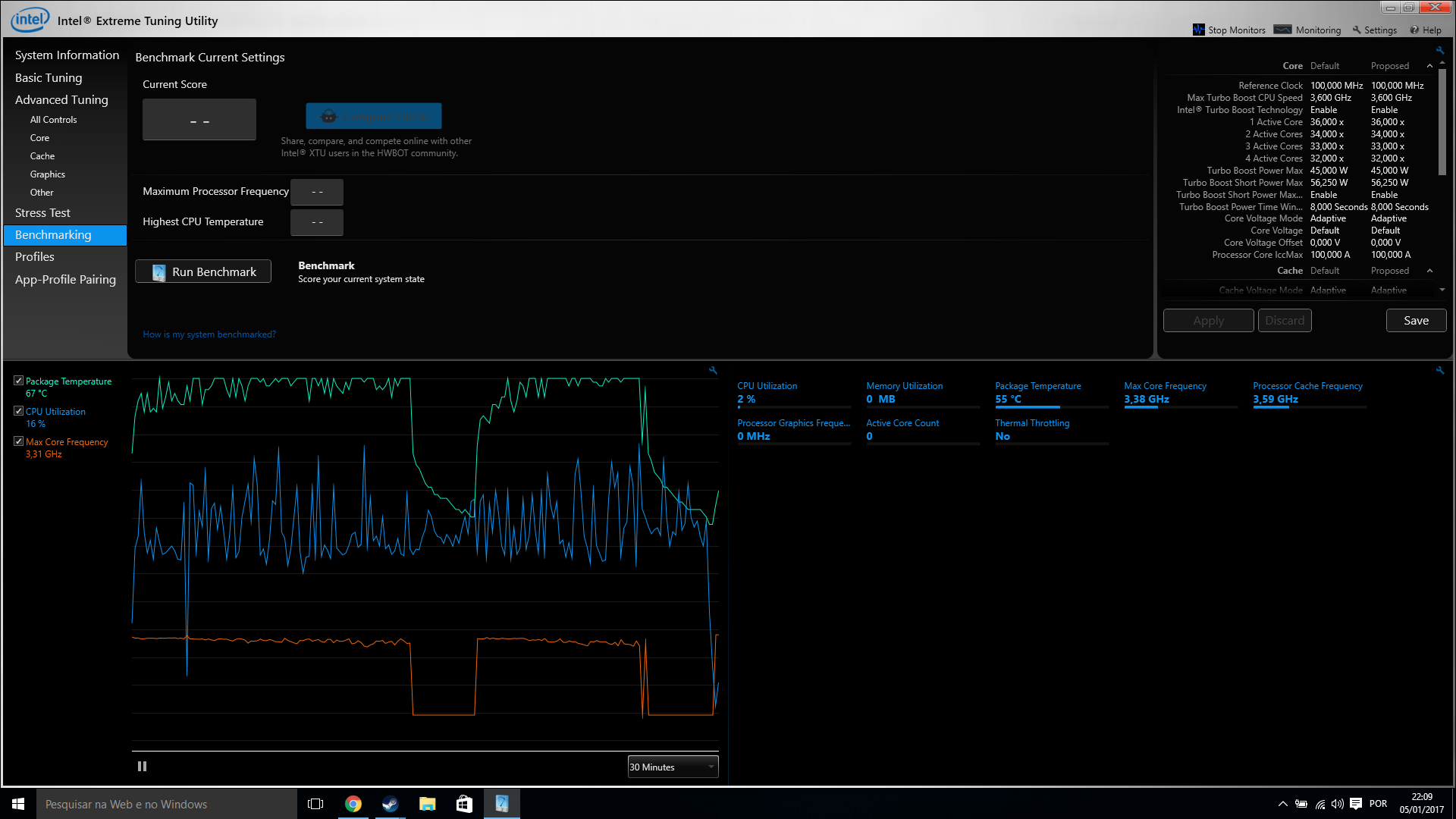The height and width of the screenshot is (819, 1456).
Task: Click the battery tray icon
Action: [x=1301, y=804]
